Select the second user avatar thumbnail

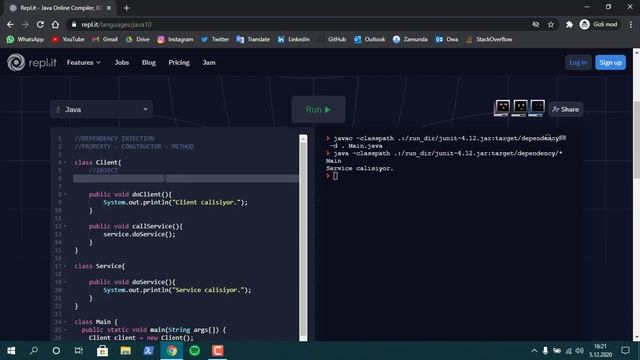pyautogui.click(x=520, y=108)
